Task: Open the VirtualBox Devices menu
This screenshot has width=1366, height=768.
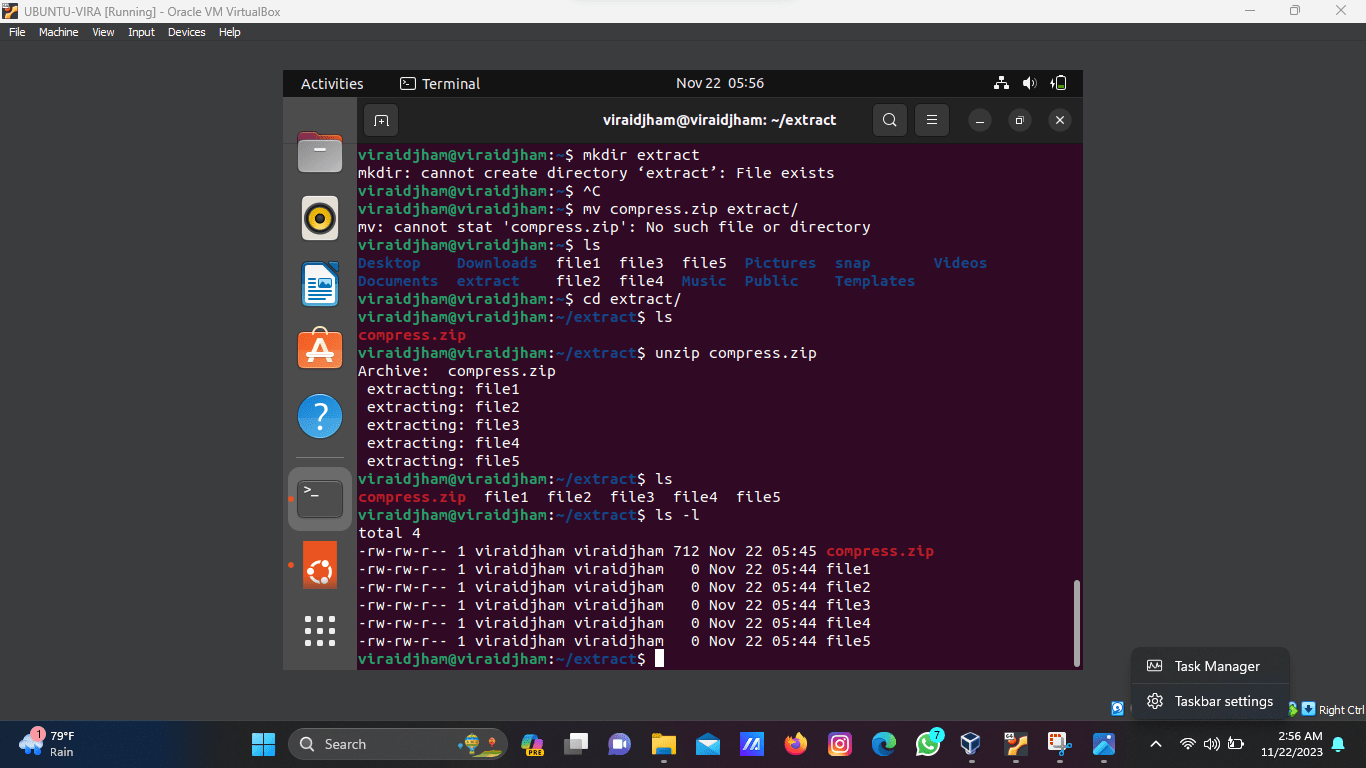Action: [x=186, y=32]
